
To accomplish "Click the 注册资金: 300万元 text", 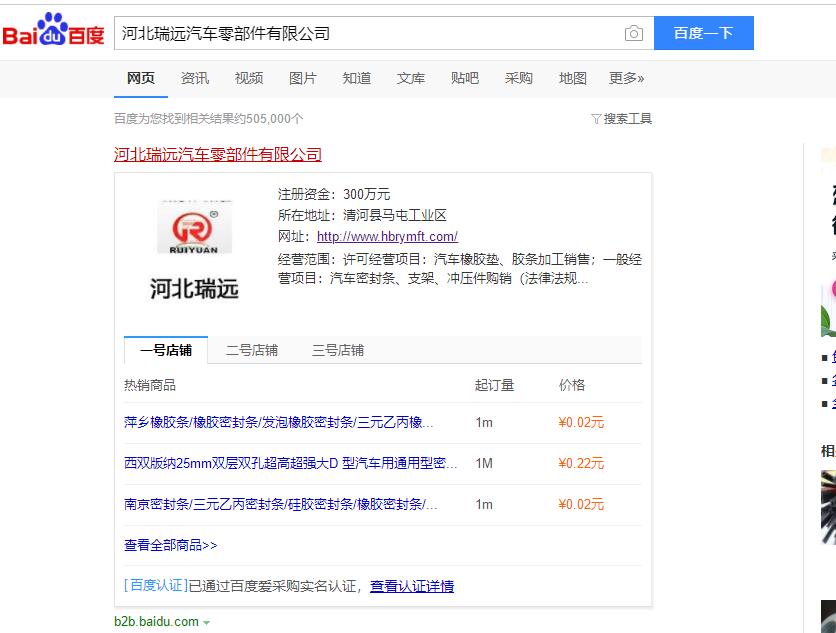I will click(x=334, y=194).
